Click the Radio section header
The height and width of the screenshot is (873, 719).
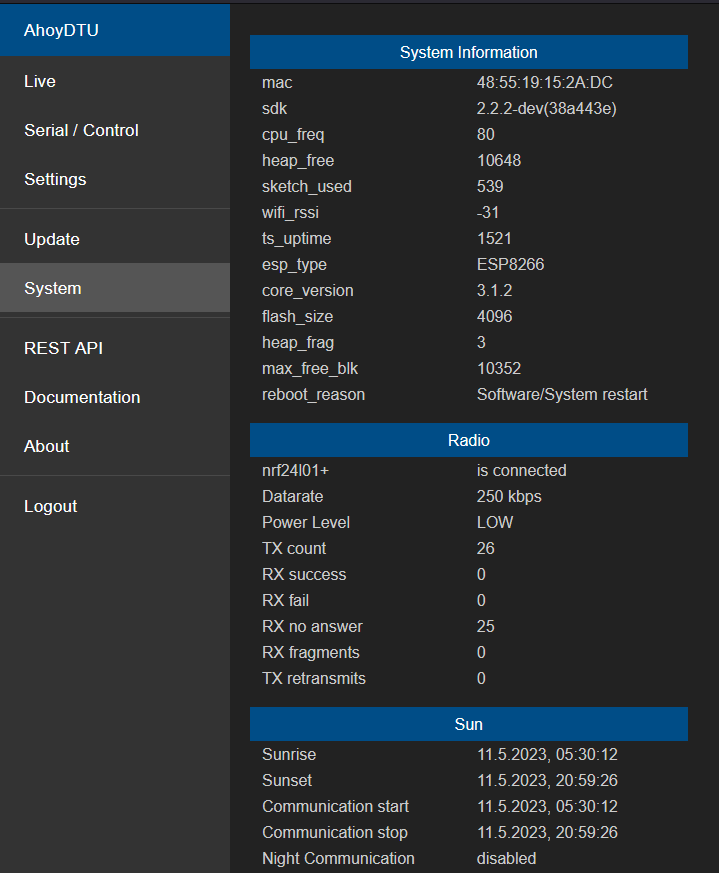(x=468, y=440)
